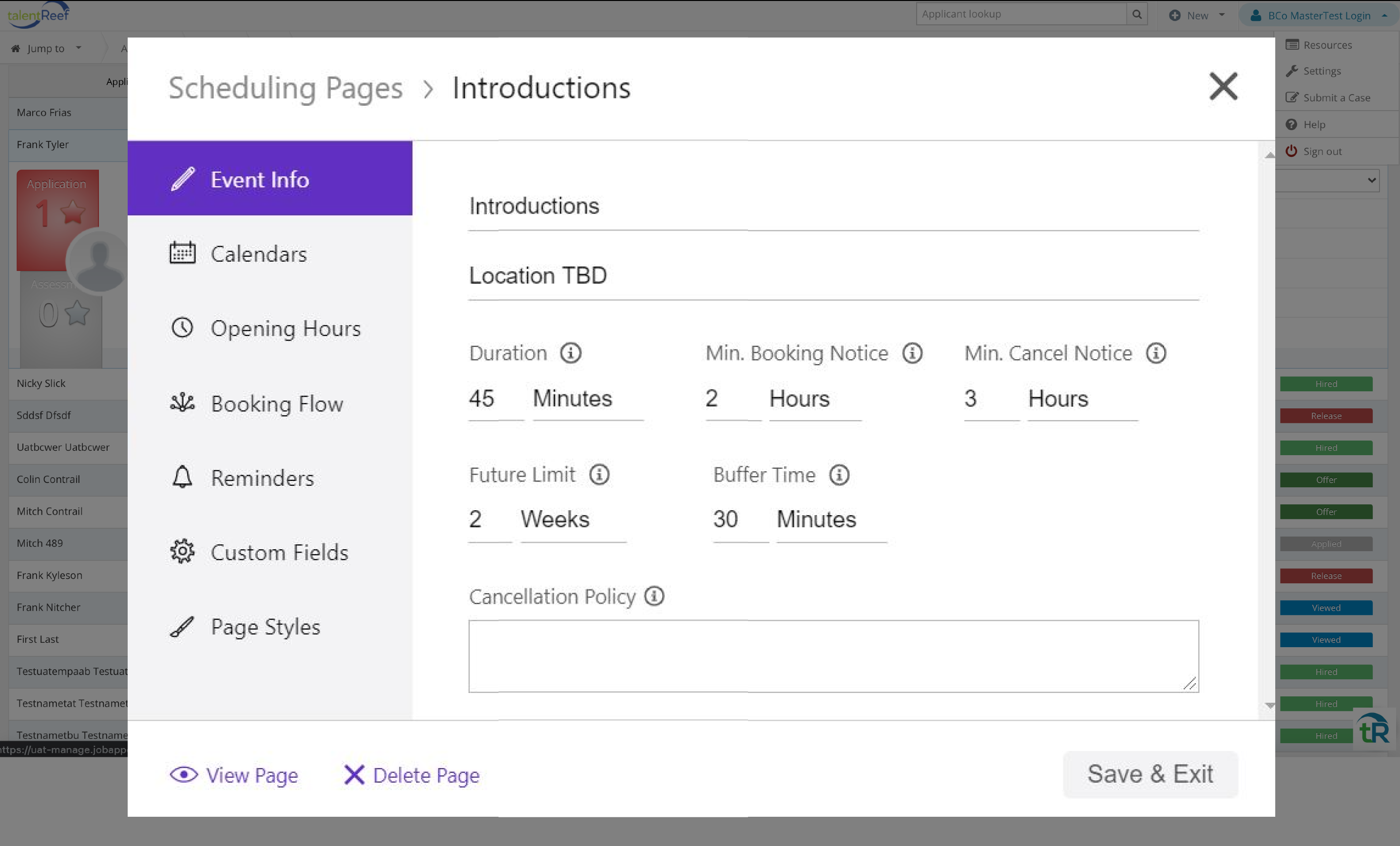Click the Calendars calendar icon

pyautogui.click(x=182, y=253)
